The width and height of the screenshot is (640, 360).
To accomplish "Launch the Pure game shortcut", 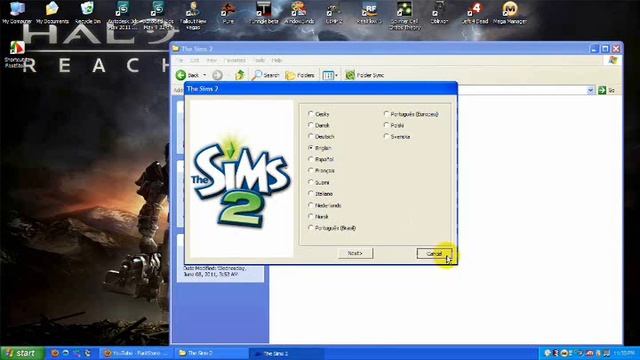I will point(228,13).
